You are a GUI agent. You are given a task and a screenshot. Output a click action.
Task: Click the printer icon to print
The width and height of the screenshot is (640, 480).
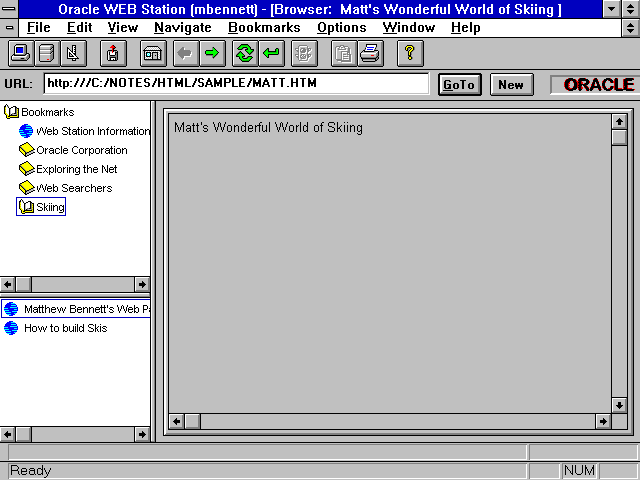coord(370,53)
